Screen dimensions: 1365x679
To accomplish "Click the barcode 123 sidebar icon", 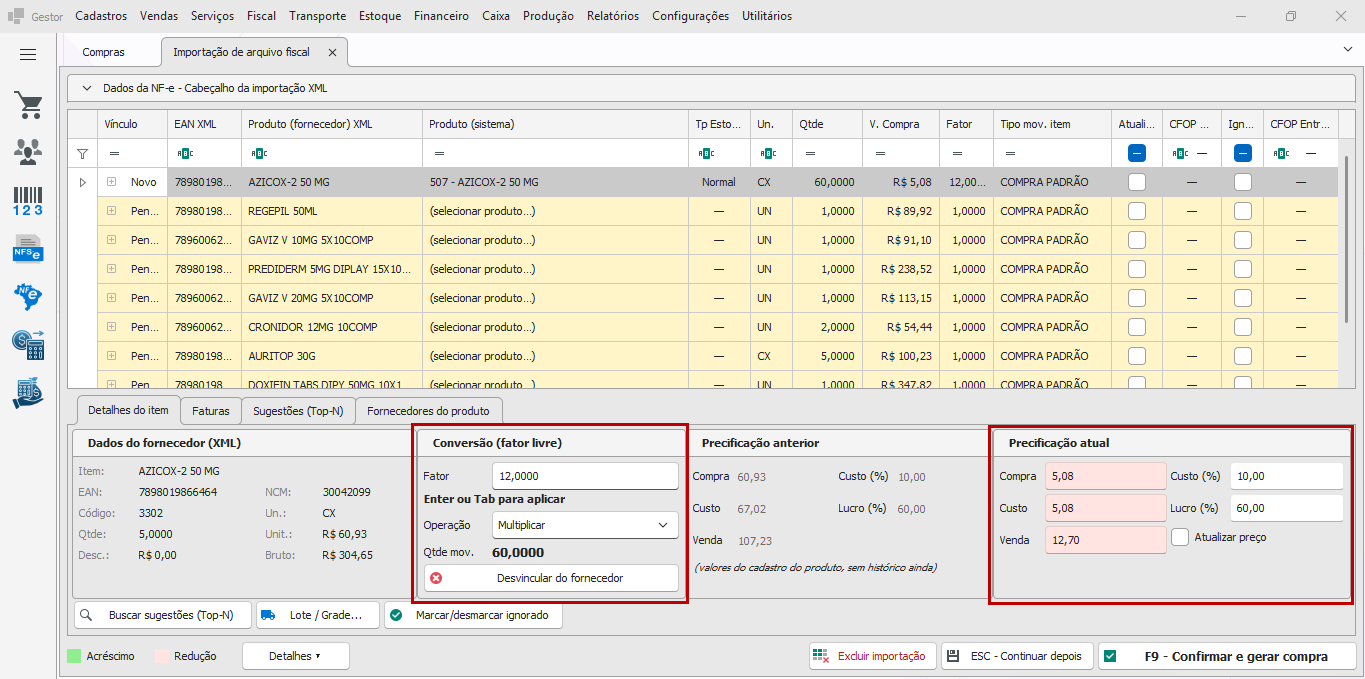I will point(28,199).
